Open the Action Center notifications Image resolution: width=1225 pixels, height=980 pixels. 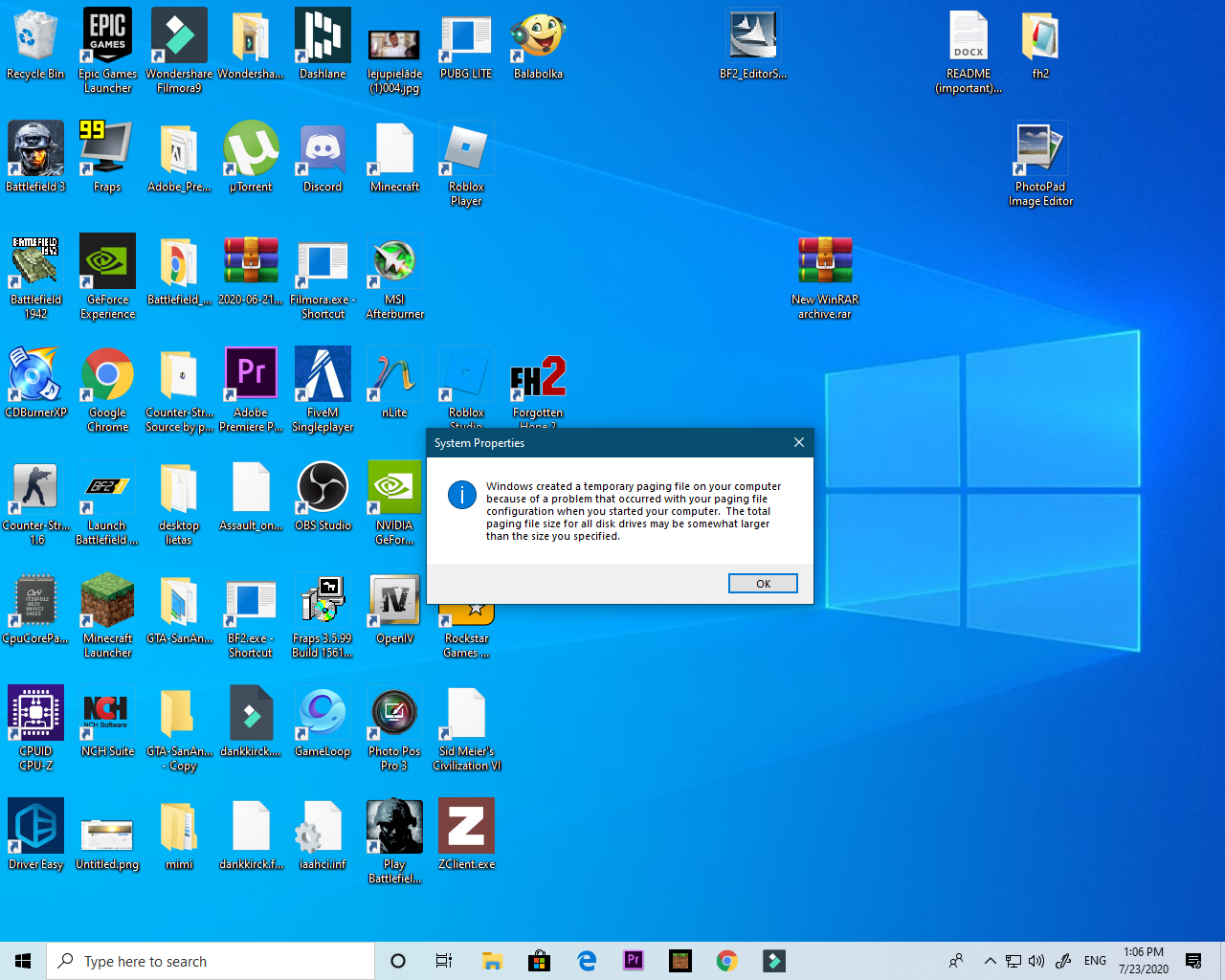pos(1193,961)
